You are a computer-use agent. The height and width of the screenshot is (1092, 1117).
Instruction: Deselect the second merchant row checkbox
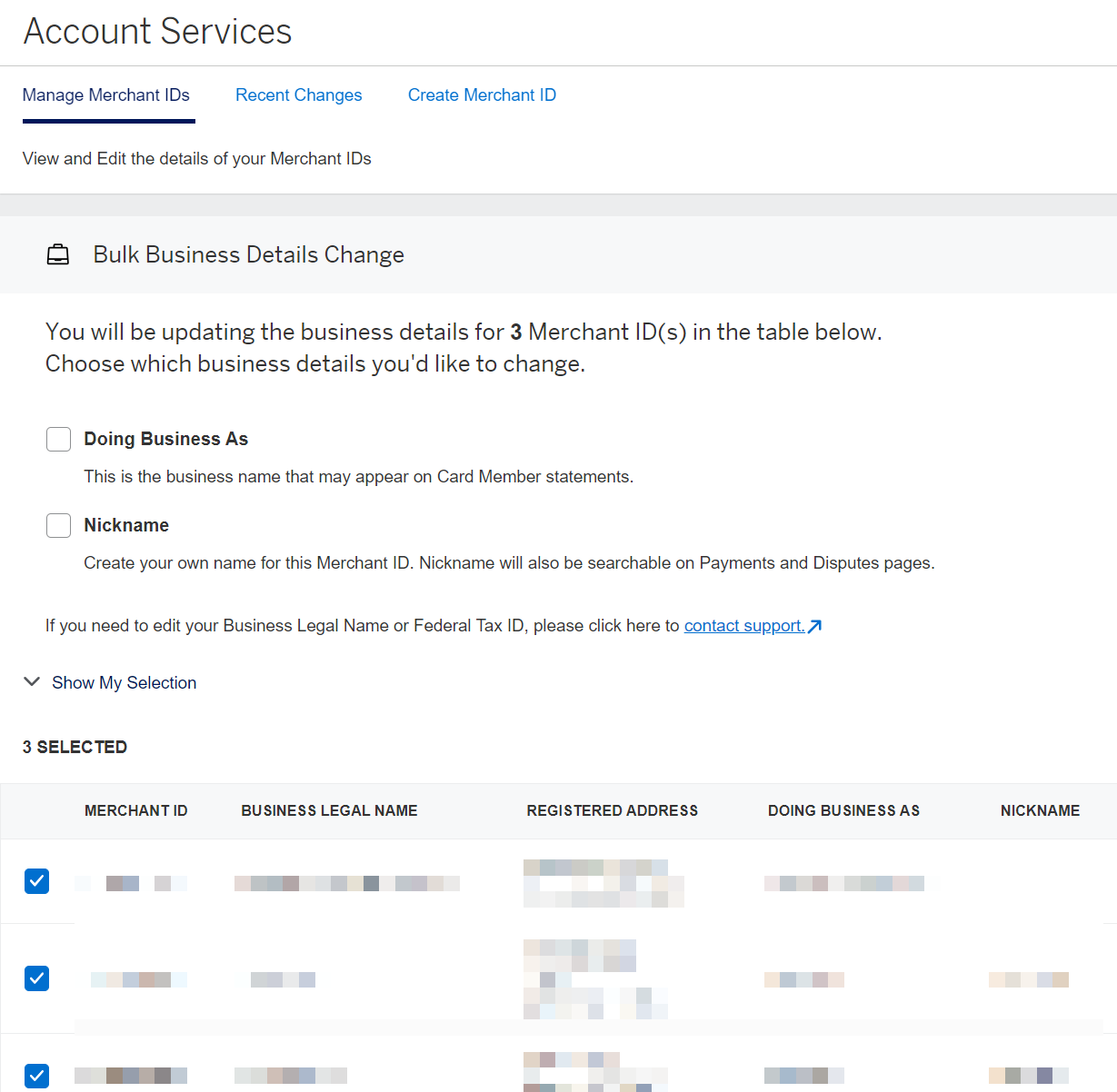click(x=36, y=978)
